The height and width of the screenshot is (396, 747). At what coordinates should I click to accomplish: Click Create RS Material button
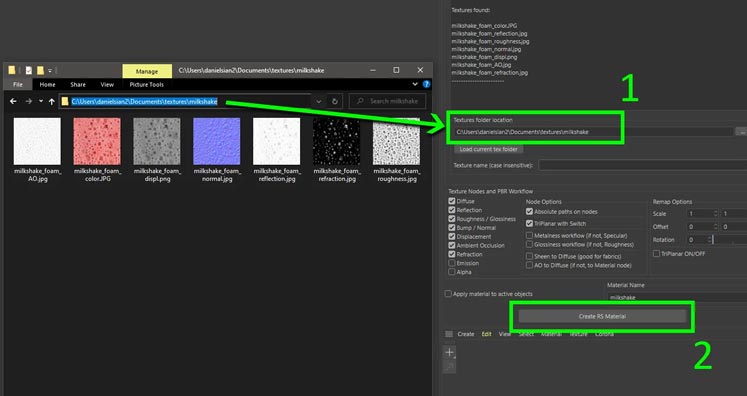[602, 316]
